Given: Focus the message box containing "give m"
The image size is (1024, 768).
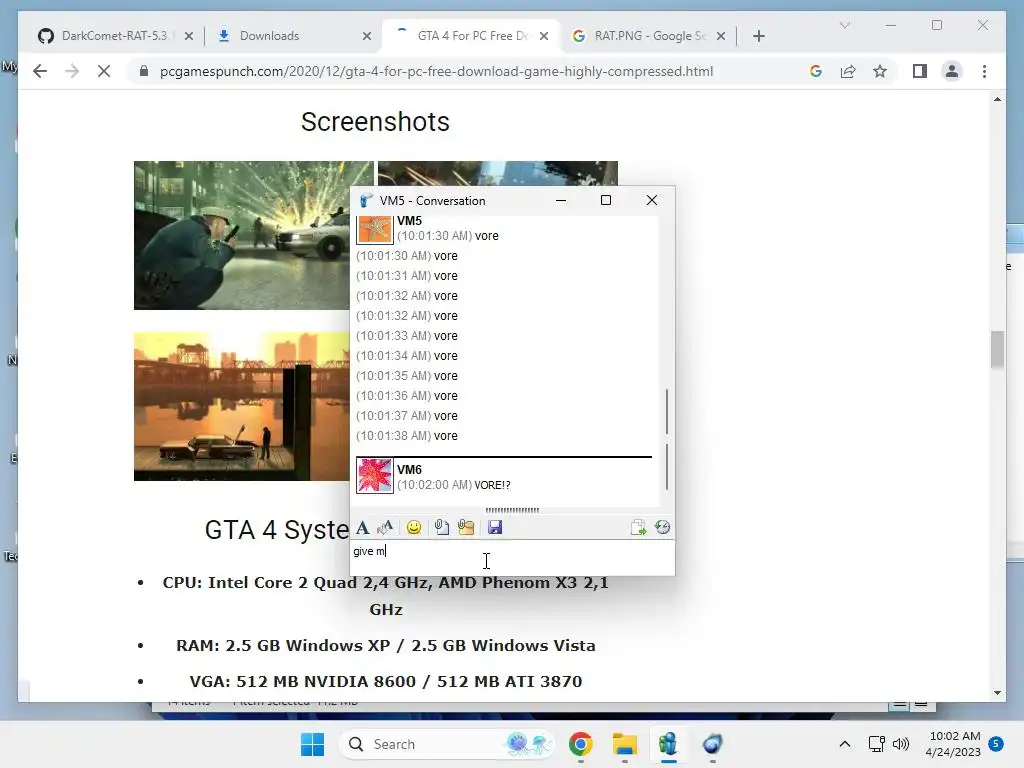Looking at the screenshot, I should [512, 557].
